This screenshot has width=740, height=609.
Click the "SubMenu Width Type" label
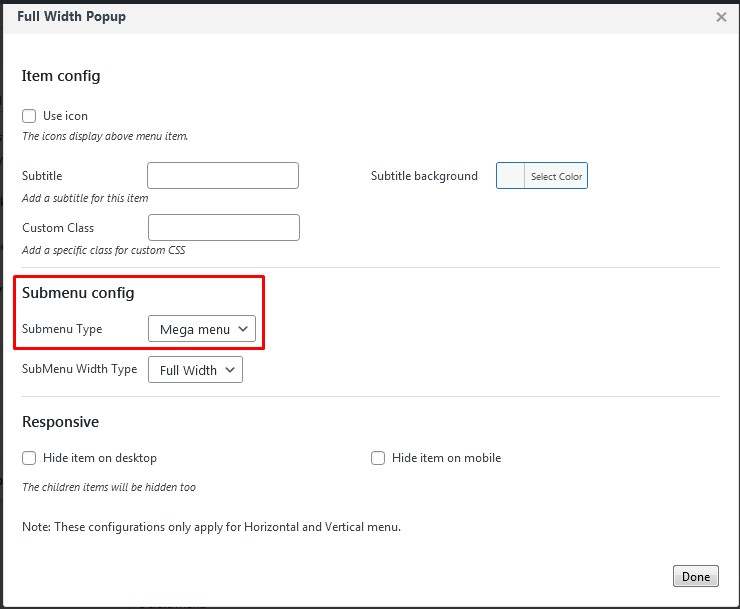[x=79, y=369]
